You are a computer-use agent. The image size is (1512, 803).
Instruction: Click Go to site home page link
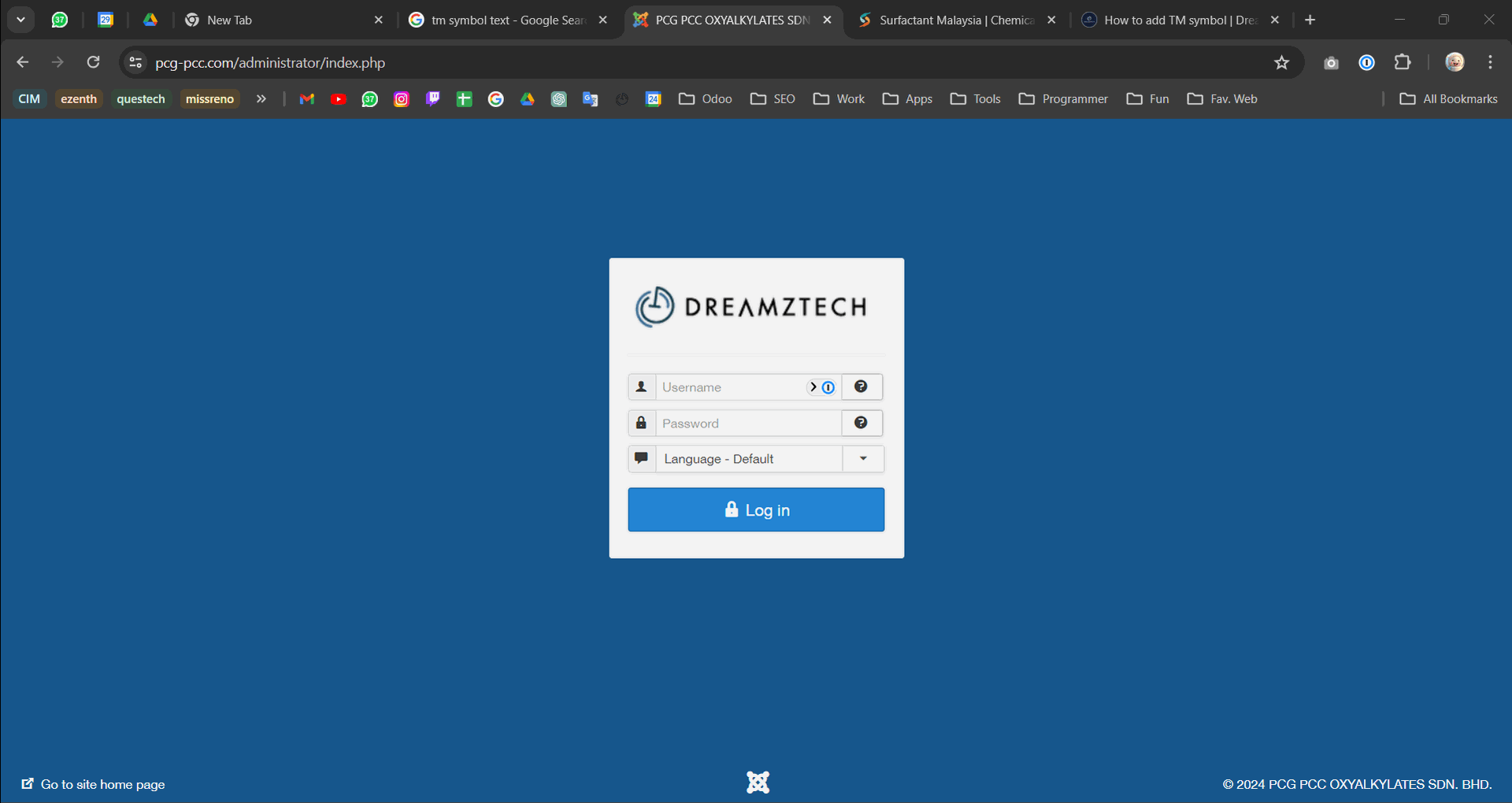[x=93, y=784]
